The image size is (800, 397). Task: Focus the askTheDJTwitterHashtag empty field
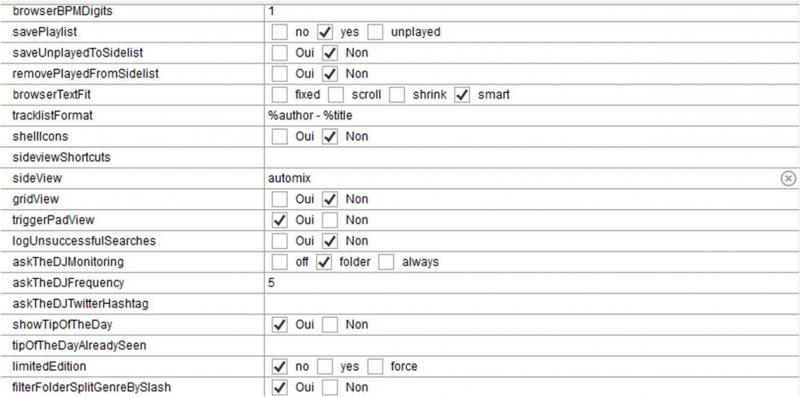click(x=532, y=304)
